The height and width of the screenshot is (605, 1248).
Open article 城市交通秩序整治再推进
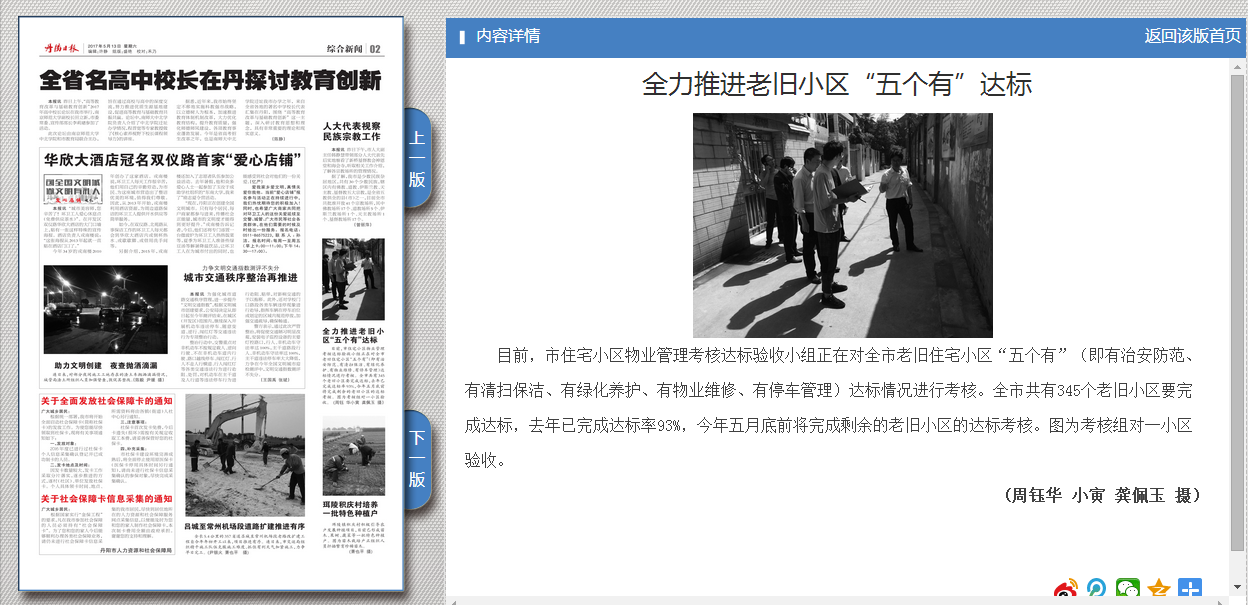[246, 277]
